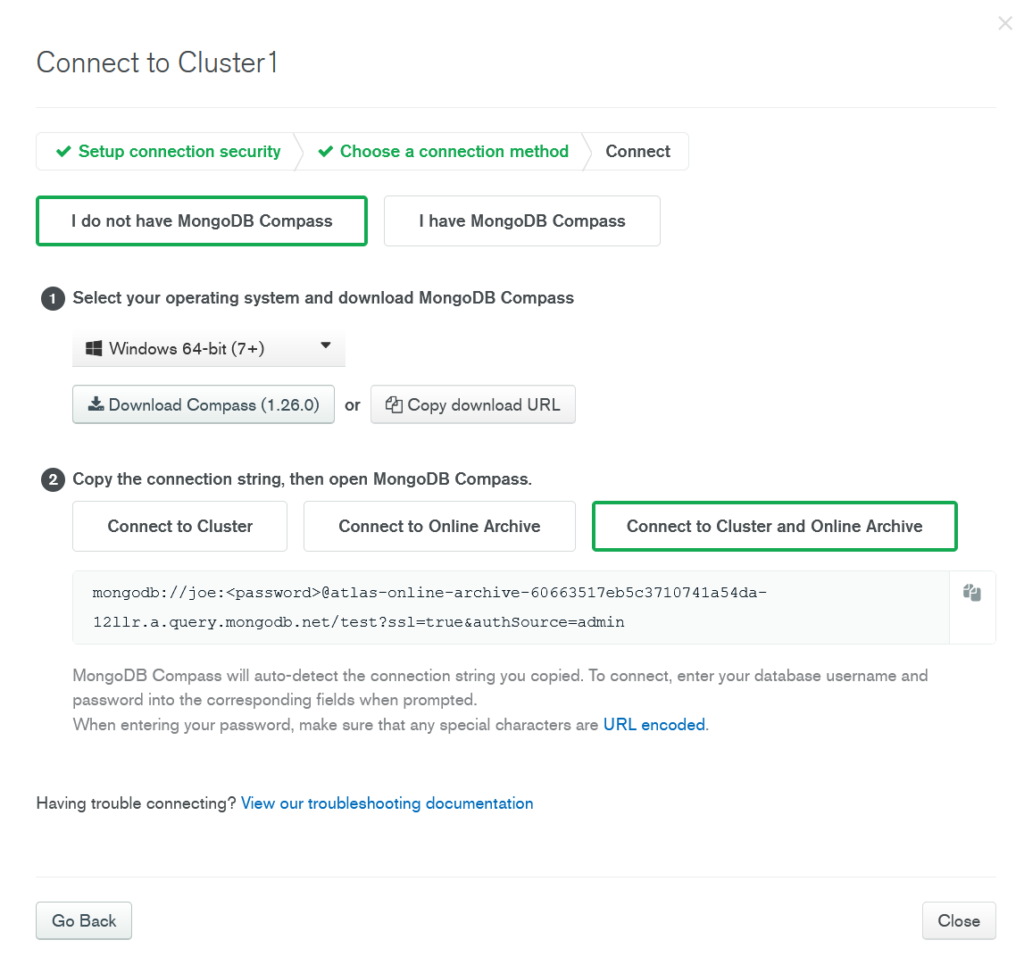Click the connection string text box

(x=511, y=607)
